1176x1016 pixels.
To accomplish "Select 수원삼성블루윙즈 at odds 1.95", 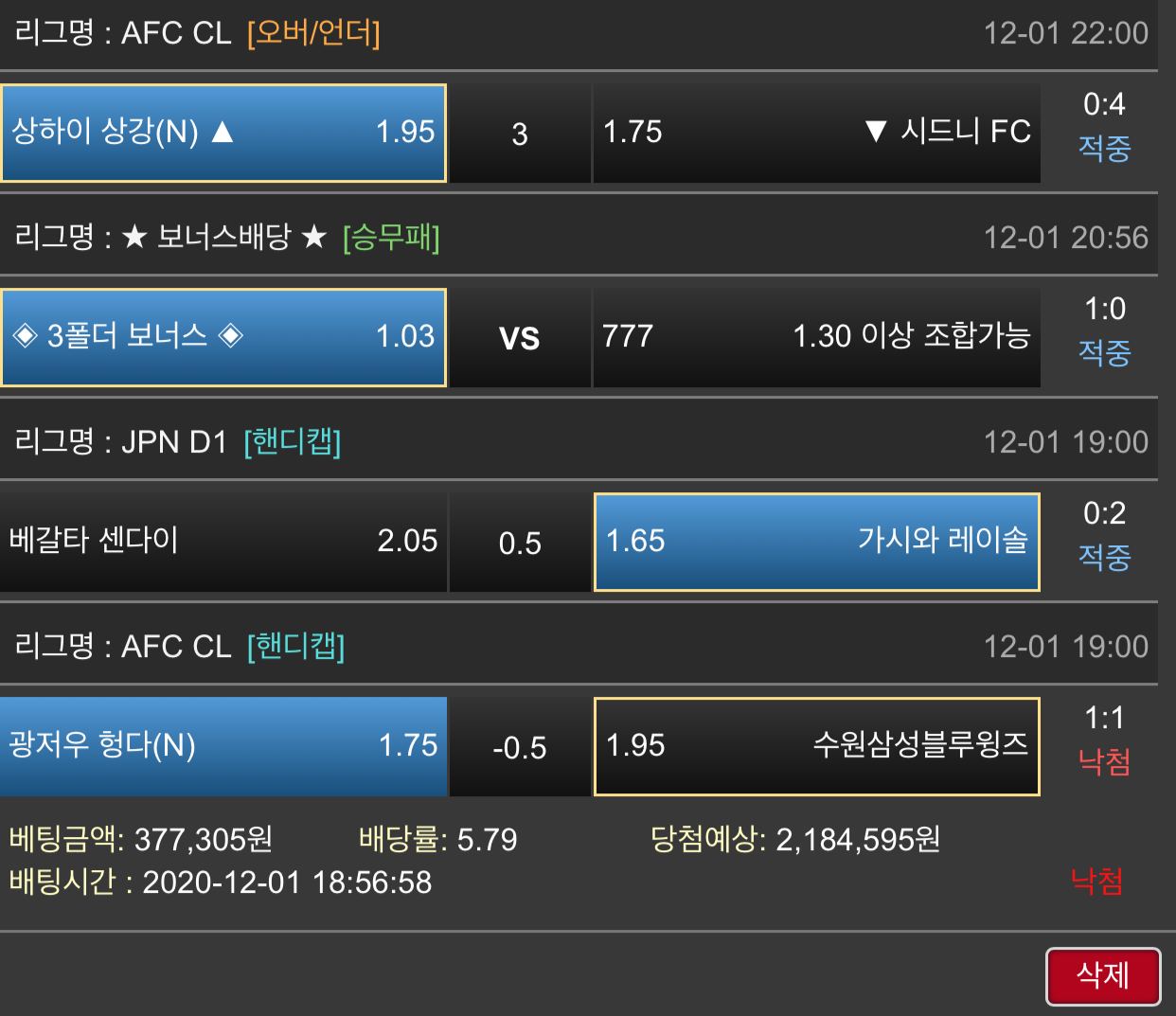I will (x=816, y=746).
